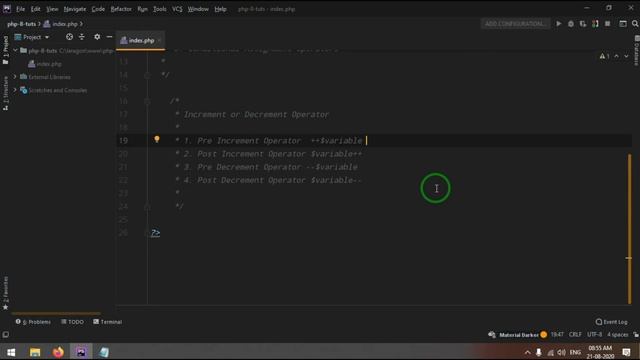Viewport: 640px width, 360px height.
Task: Click Add Configuration button
Action: click(515, 24)
